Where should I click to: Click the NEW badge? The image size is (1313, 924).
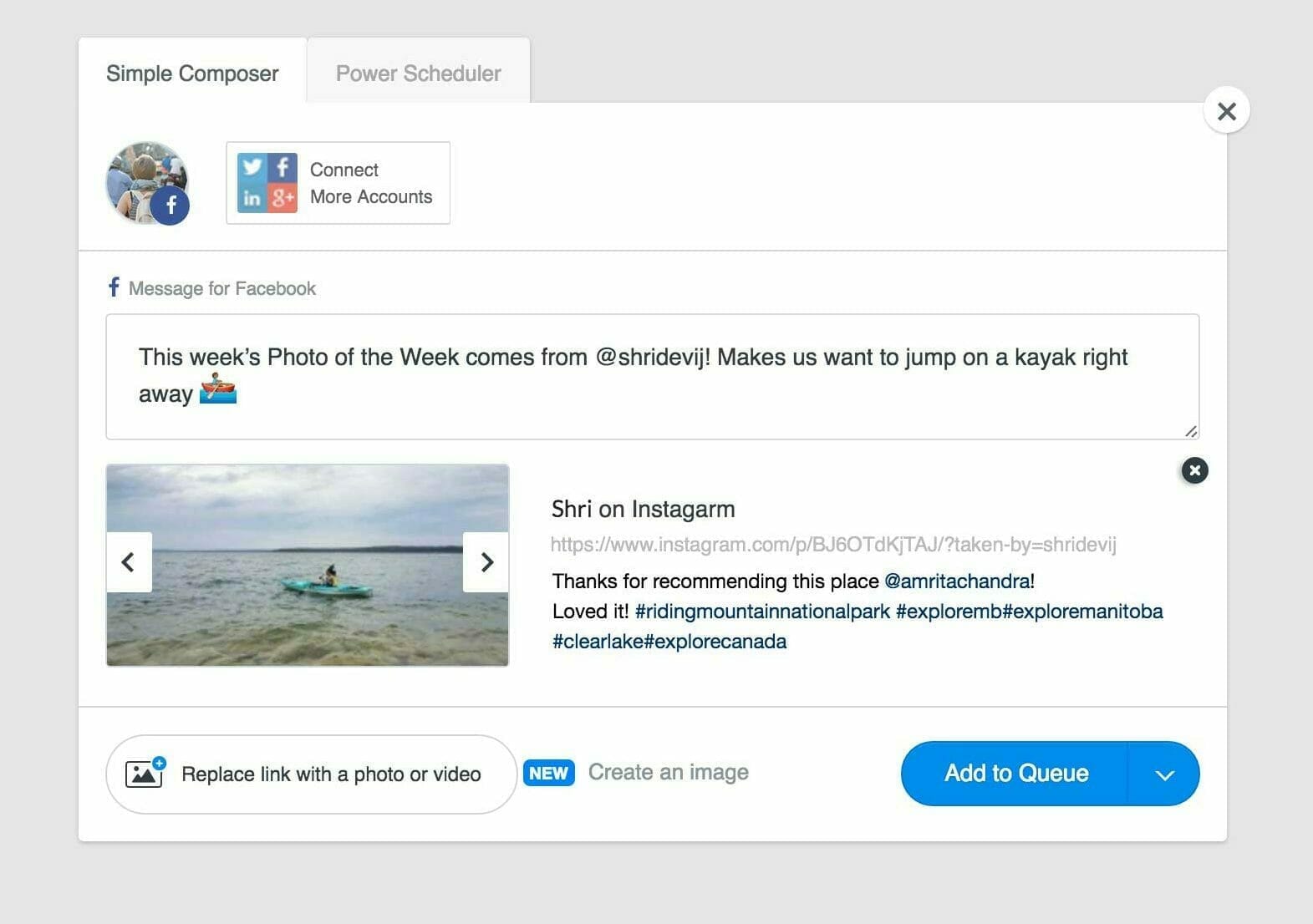(548, 773)
